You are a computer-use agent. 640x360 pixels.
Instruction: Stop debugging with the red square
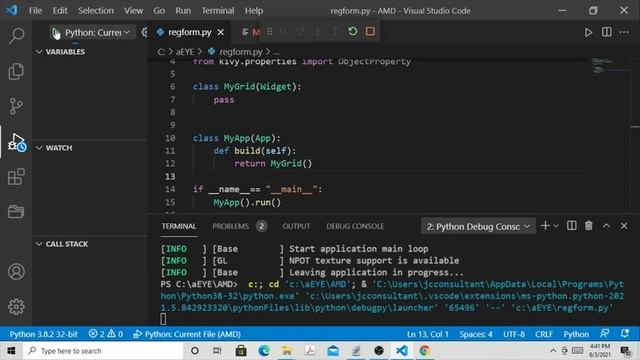pyautogui.click(x=370, y=31)
